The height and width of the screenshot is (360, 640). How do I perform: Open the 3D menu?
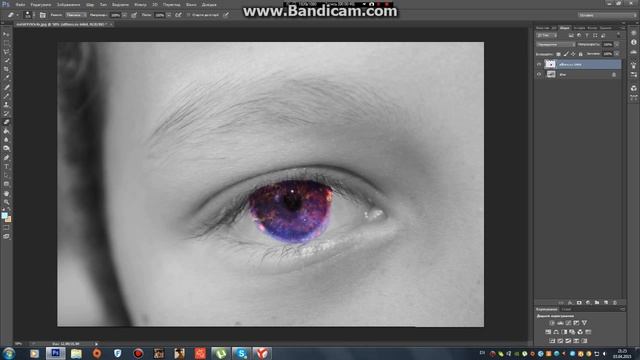pyautogui.click(x=155, y=5)
